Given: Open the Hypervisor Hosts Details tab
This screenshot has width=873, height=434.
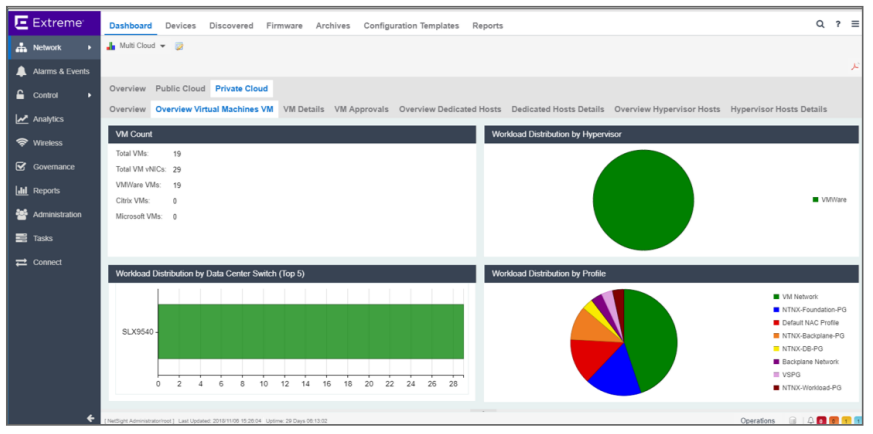Looking at the screenshot, I should pos(778,109).
